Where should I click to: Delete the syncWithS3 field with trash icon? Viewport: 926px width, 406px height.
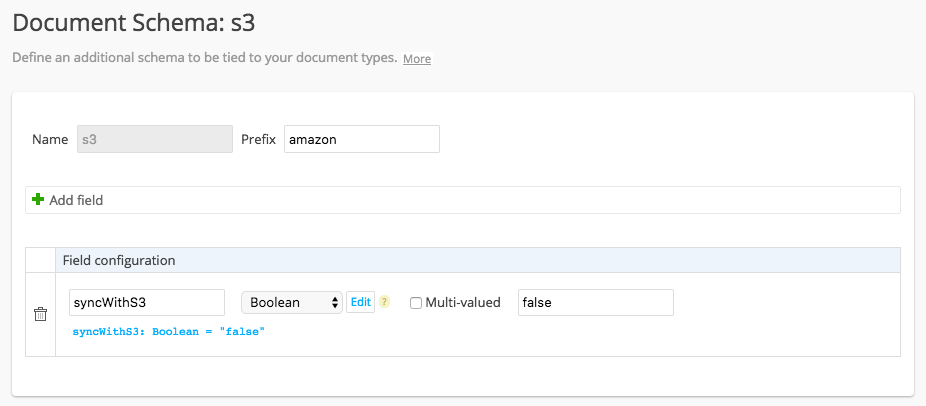point(40,314)
